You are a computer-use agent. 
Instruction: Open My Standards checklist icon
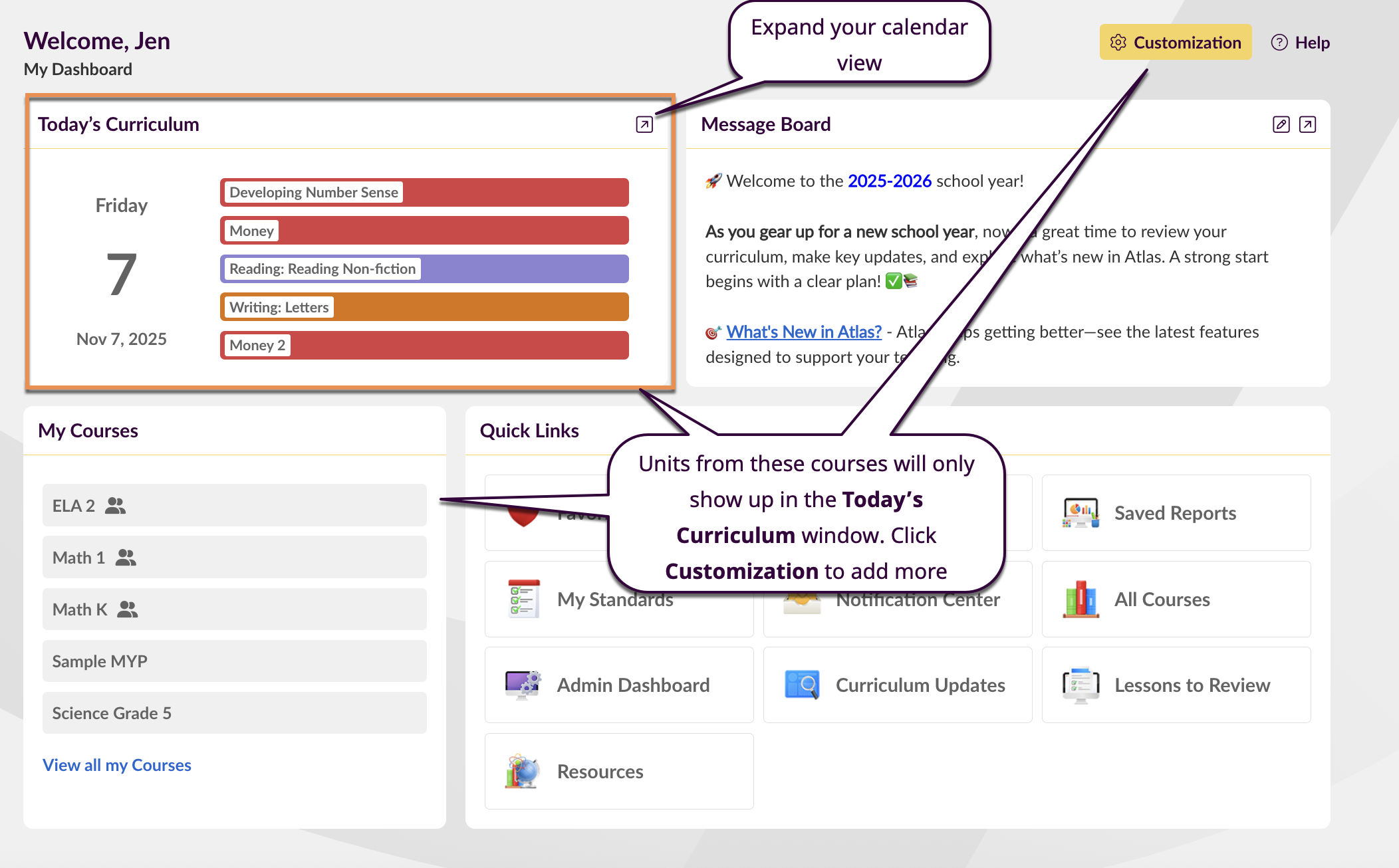tap(523, 599)
